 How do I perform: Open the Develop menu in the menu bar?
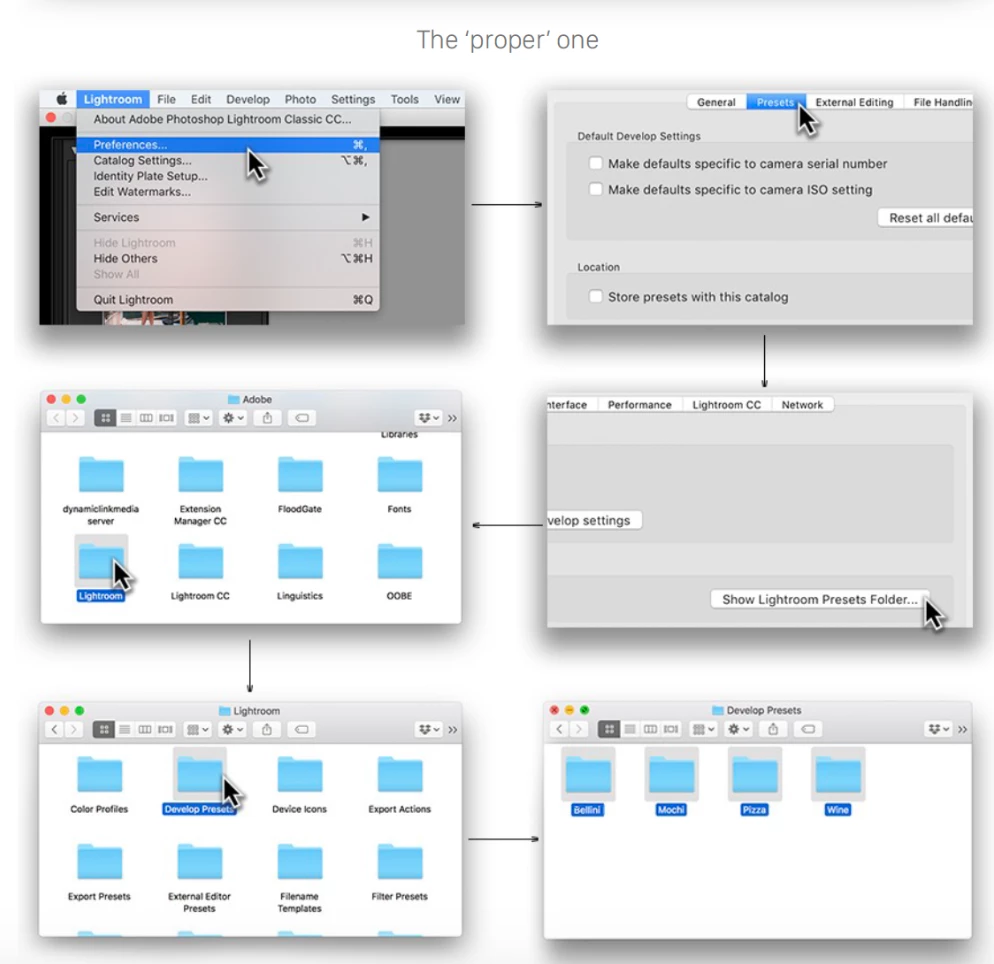(248, 100)
